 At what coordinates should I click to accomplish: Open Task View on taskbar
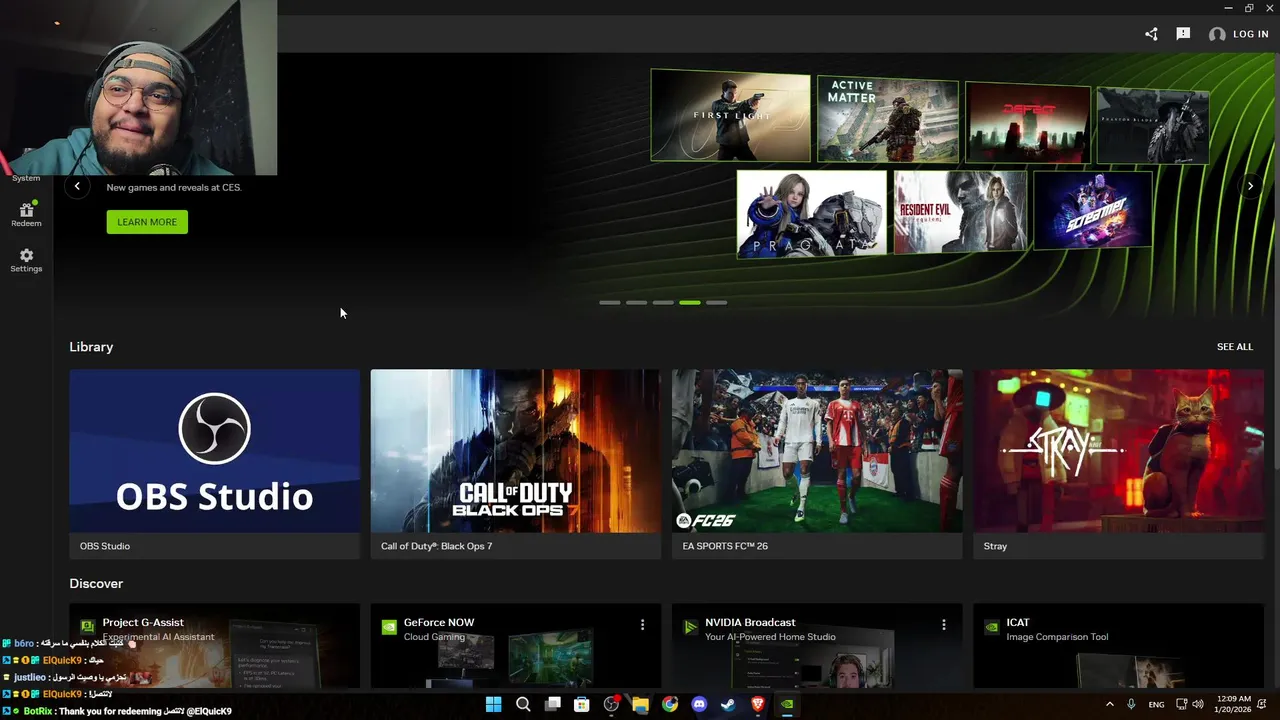(x=552, y=704)
